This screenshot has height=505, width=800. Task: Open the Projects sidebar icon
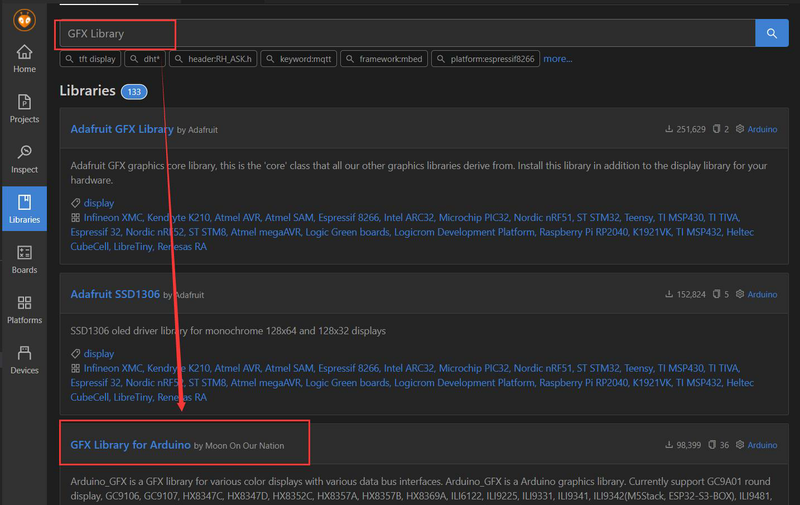click(24, 109)
